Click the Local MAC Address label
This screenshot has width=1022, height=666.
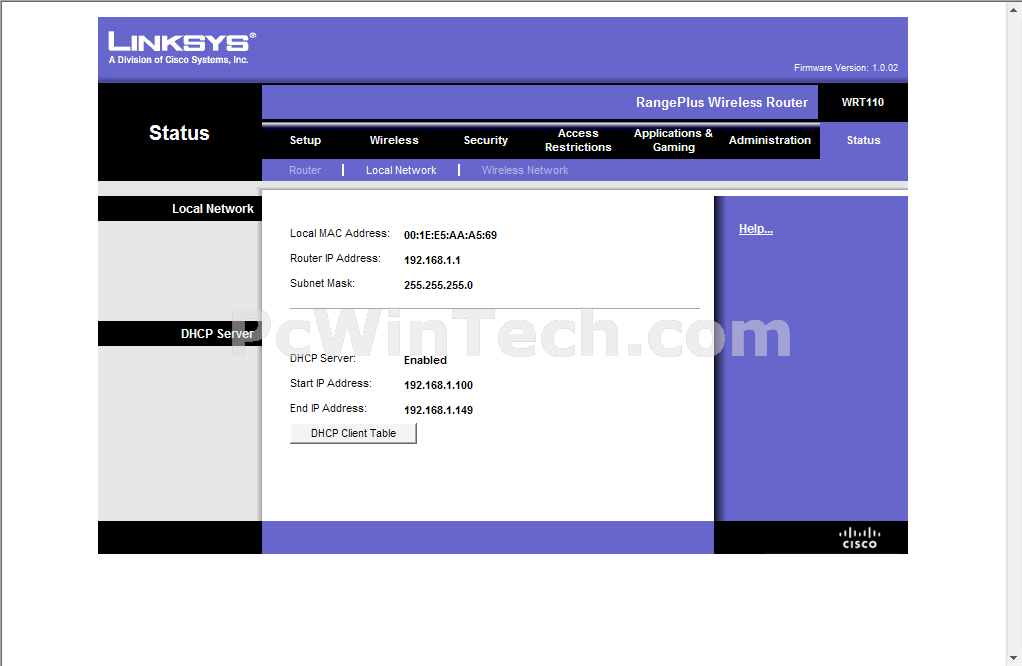340,233
